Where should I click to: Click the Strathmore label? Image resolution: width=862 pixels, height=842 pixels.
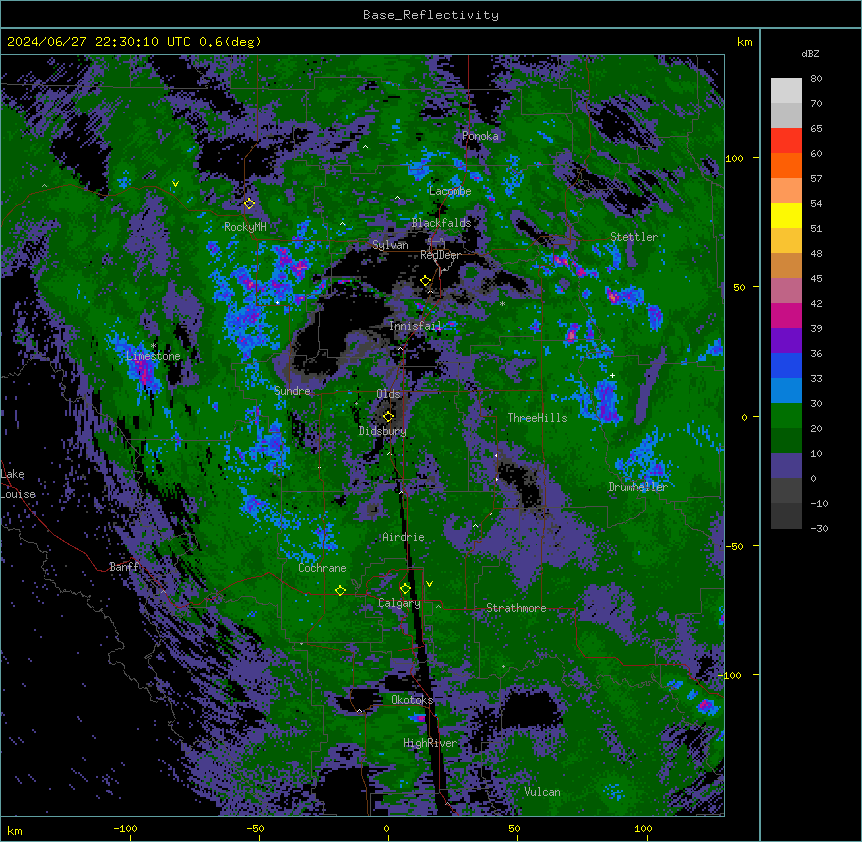click(x=516, y=608)
